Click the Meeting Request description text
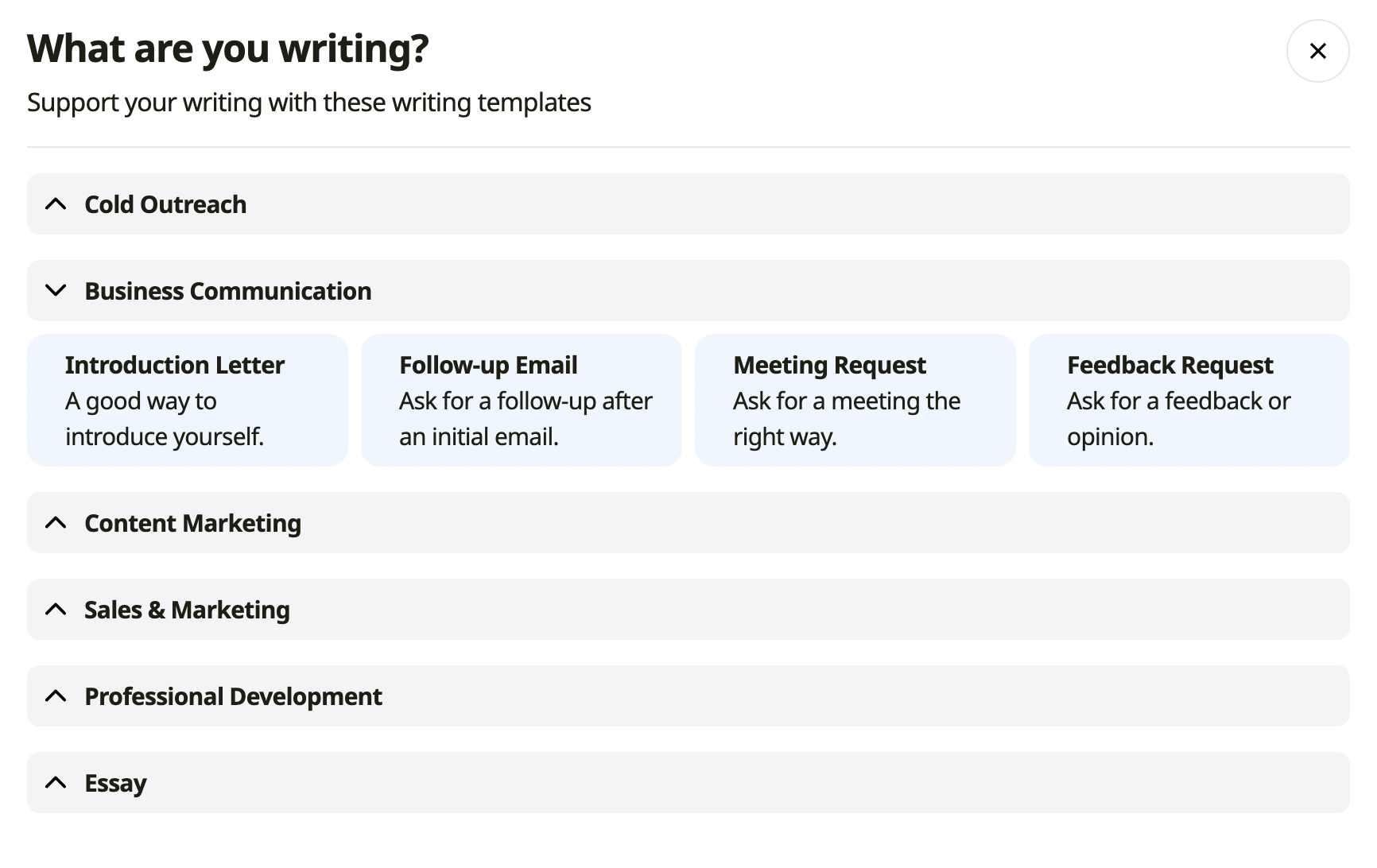 pos(847,419)
